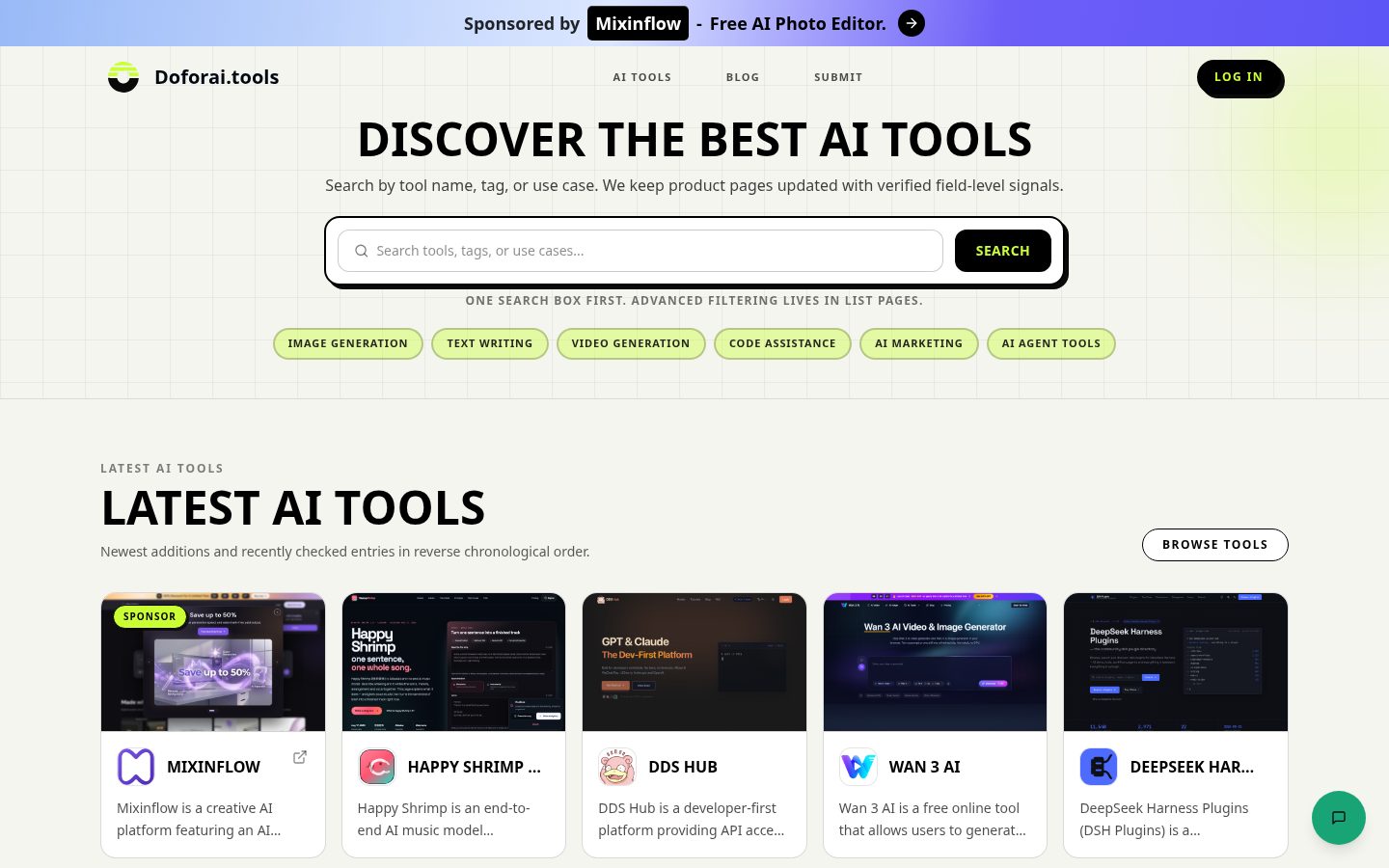Open the Submit nav item
Screen dimensions: 1389x868
tap(838, 77)
